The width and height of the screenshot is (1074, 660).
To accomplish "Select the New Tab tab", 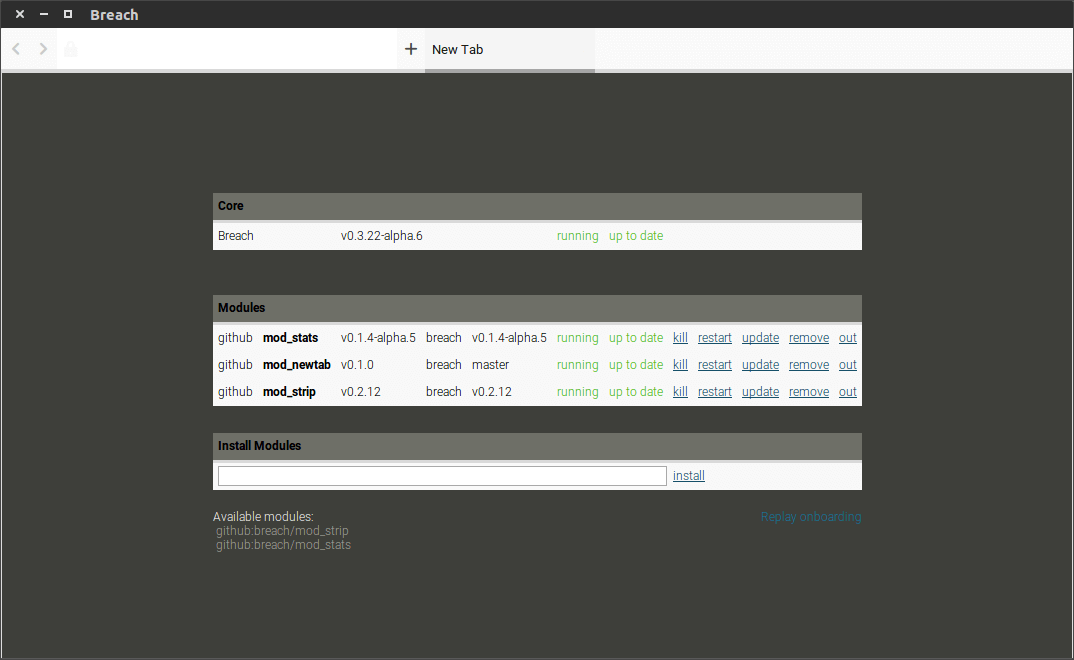I will click(510, 49).
